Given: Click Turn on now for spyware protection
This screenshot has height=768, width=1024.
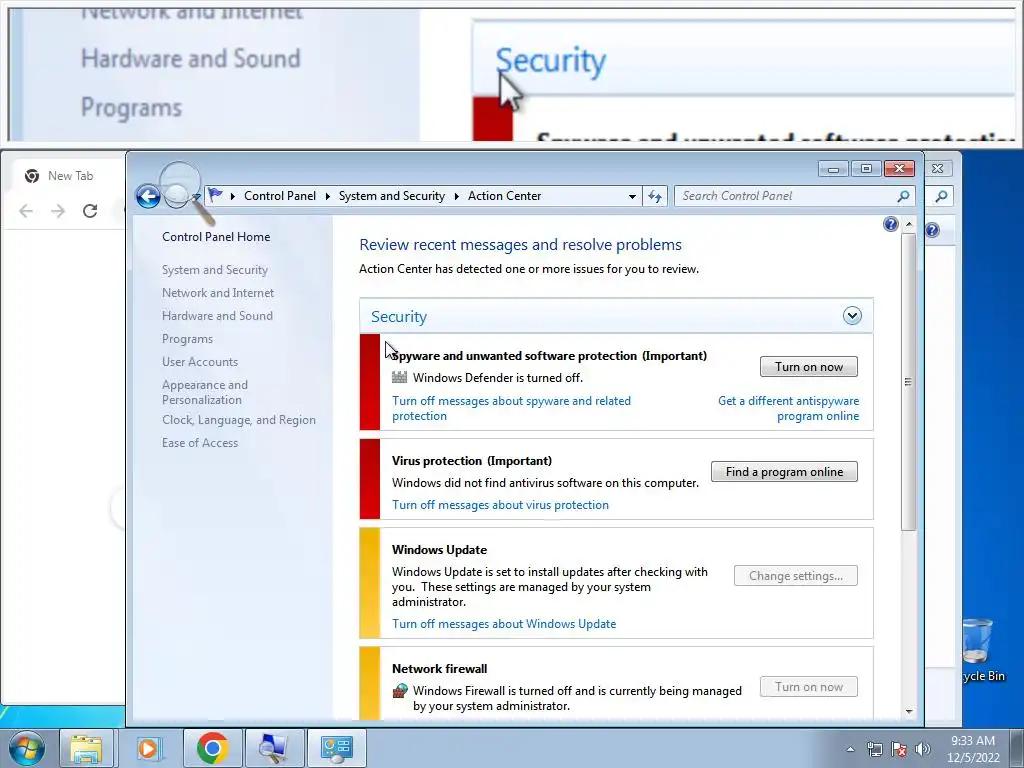Looking at the screenshot, I should click(808, 367).
